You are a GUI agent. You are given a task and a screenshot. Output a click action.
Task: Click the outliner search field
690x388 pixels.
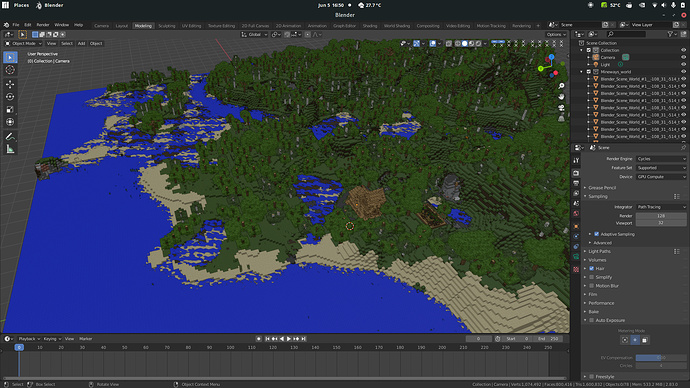coord(627,34)
